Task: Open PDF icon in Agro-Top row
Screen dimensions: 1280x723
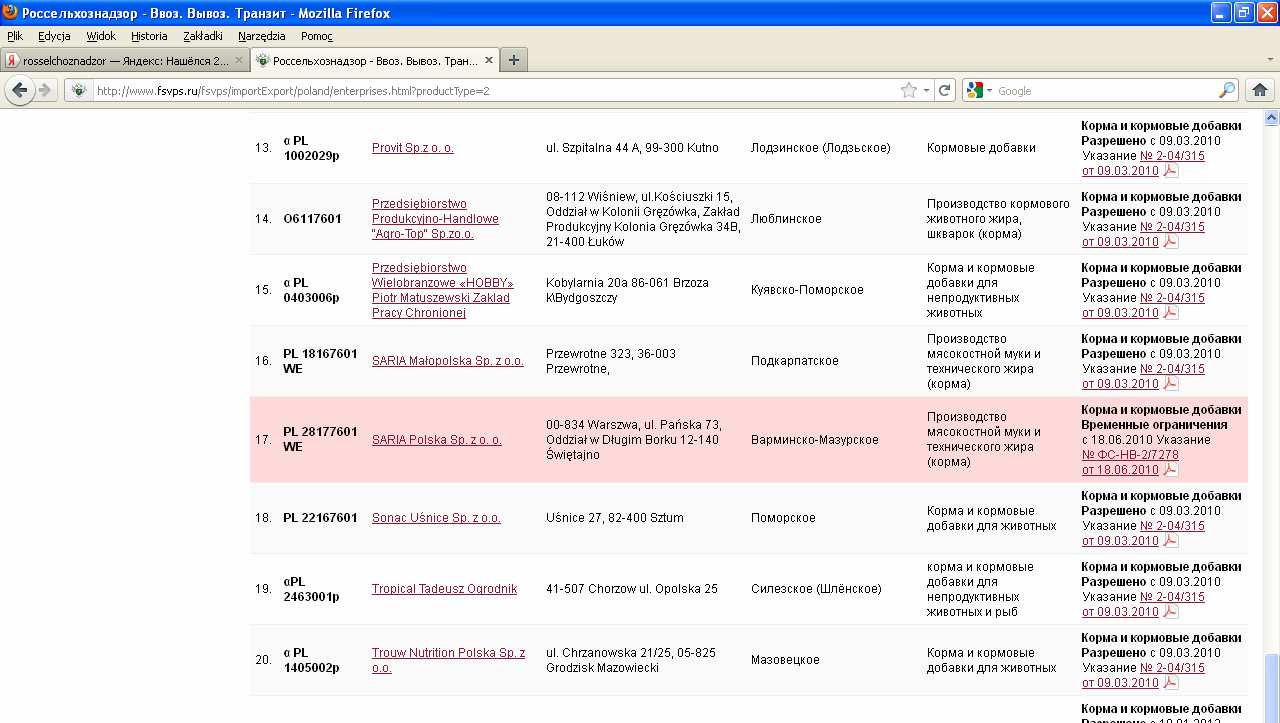Action: point(1170,242)
